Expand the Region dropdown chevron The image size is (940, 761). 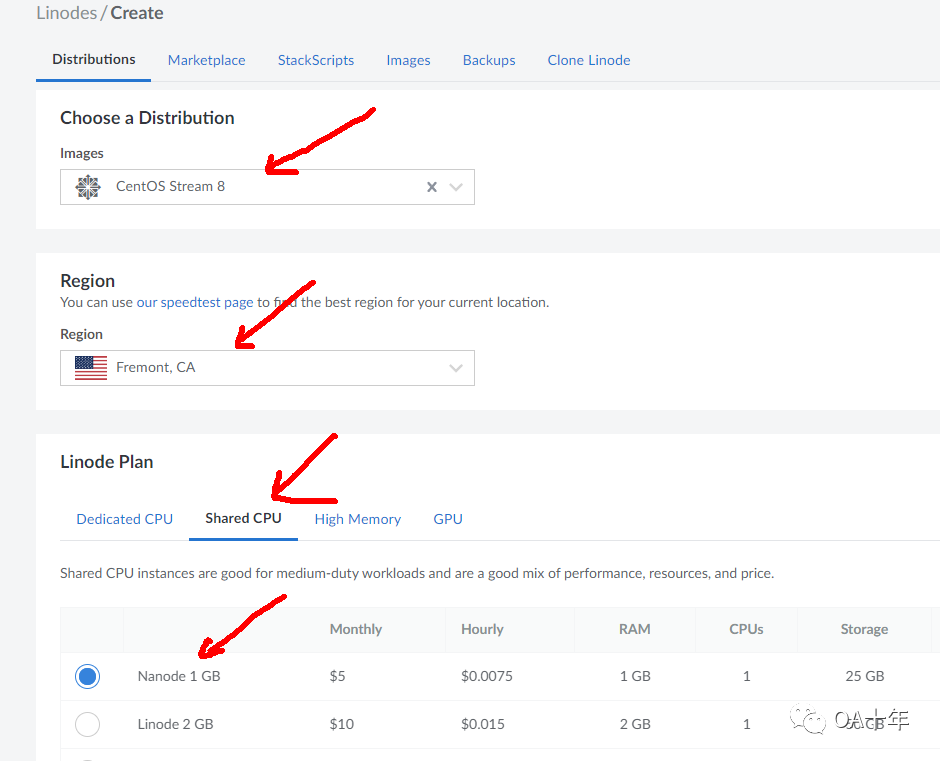click(x=457, y=368)
